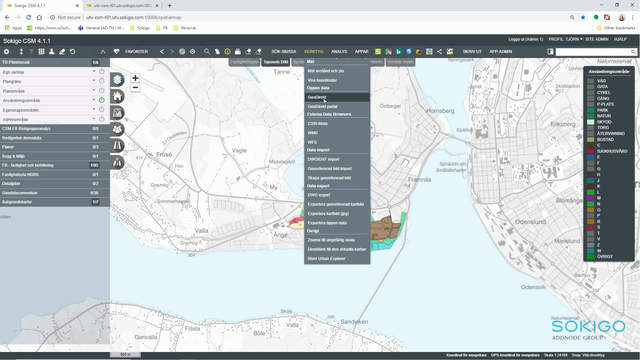Toggle the Plangräns layer power button

(102, 81)
